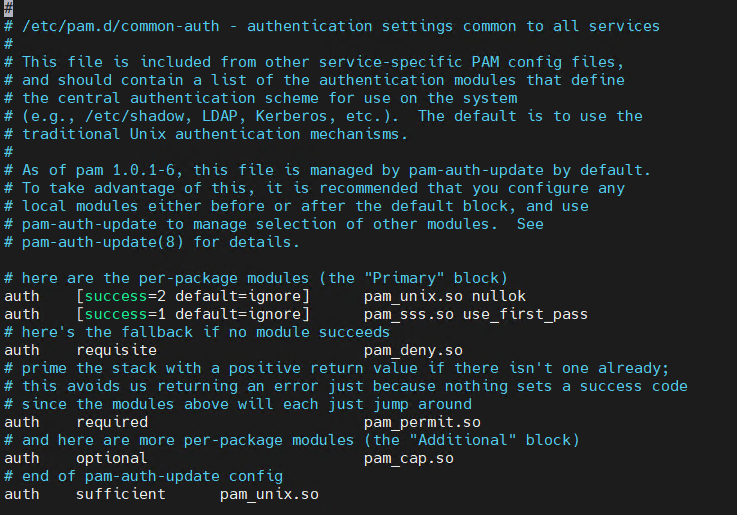The image size is (737, 515).
Task: Place cursor on pam_deny.so
Action: (413, 350)
